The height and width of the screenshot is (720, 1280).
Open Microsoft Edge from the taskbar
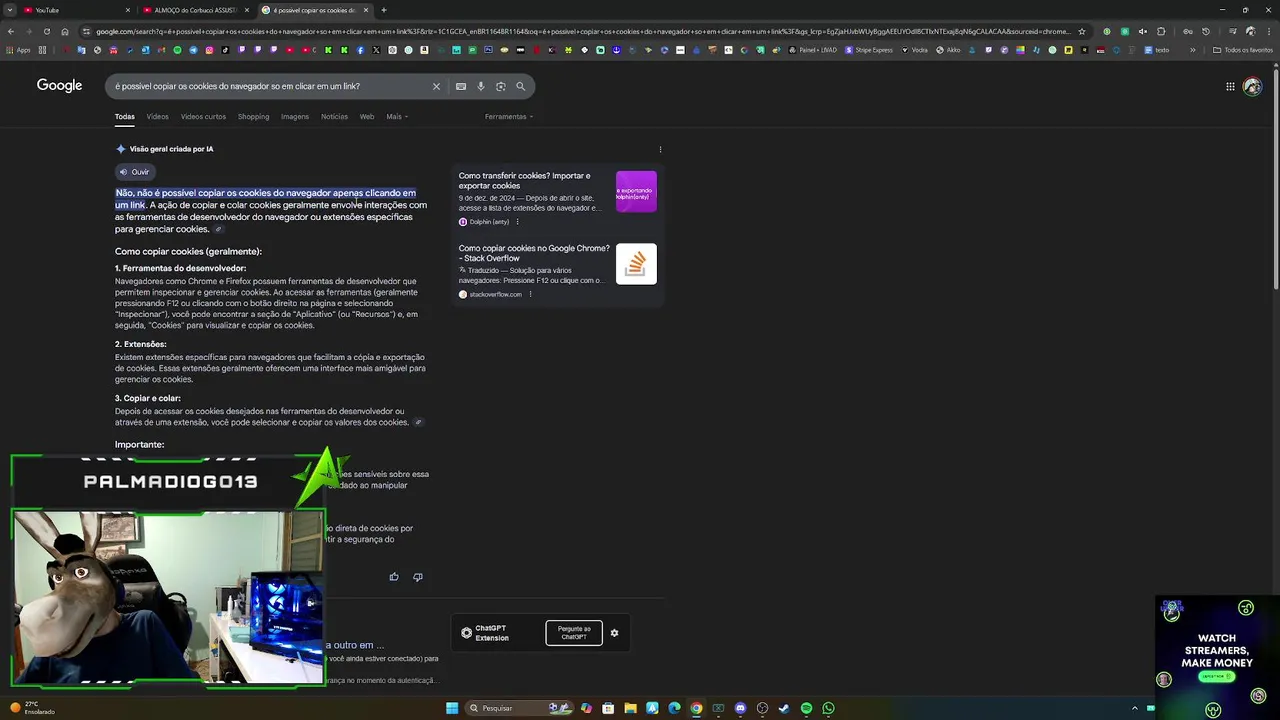674,708
